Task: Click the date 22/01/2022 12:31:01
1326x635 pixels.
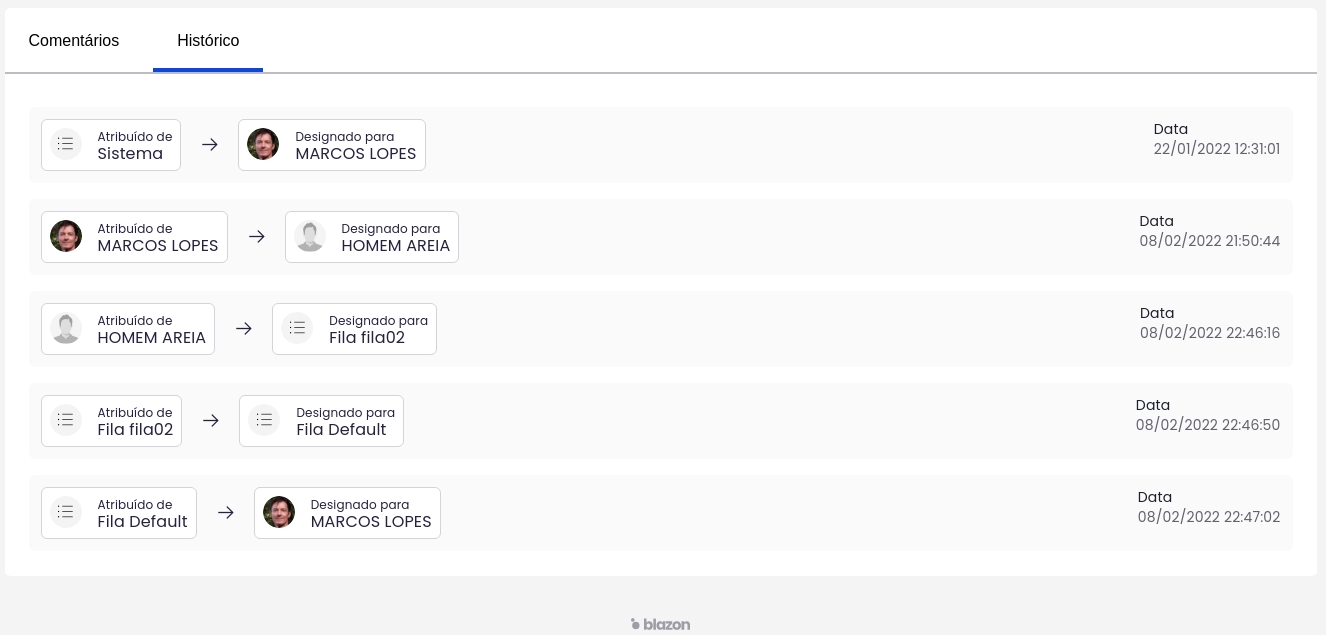Action: pyautogui.click(x=1216, y=149)
